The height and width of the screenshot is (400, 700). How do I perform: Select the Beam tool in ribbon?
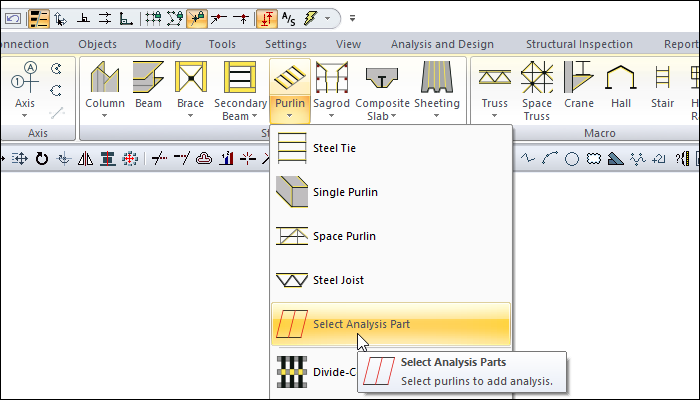[x=149, y=78]
